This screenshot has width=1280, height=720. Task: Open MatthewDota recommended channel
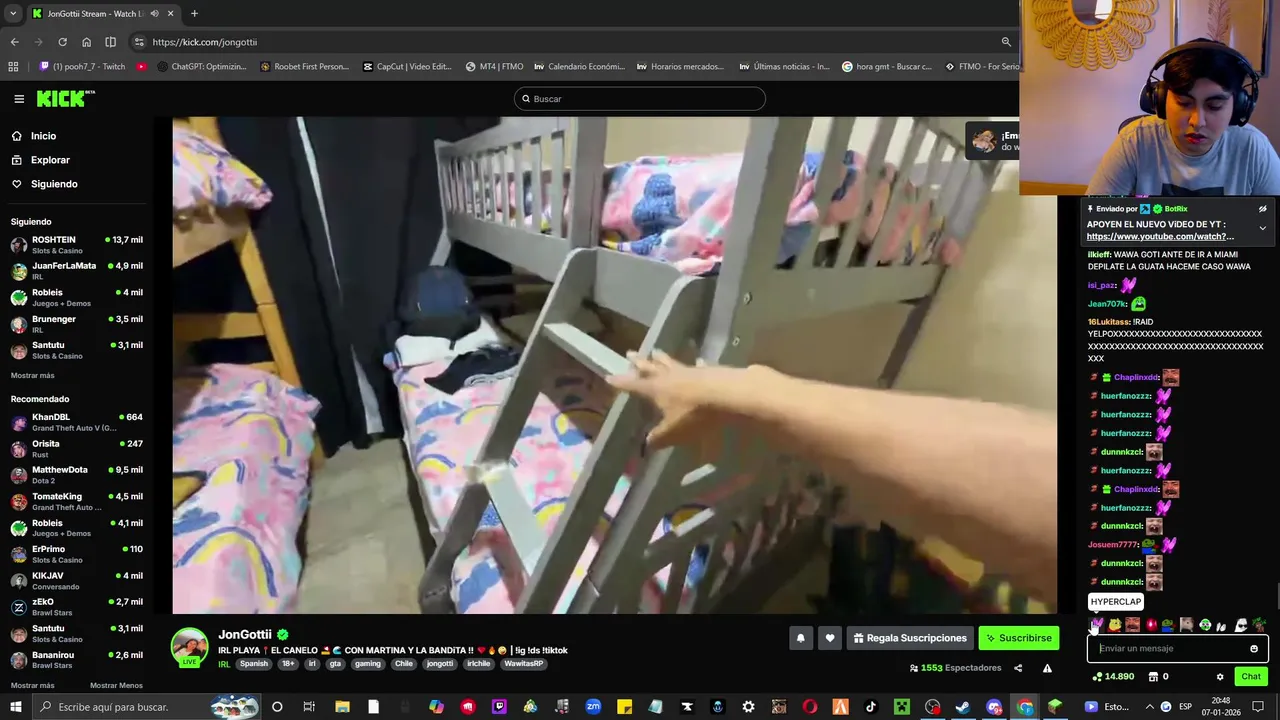[x=77, y=475]
